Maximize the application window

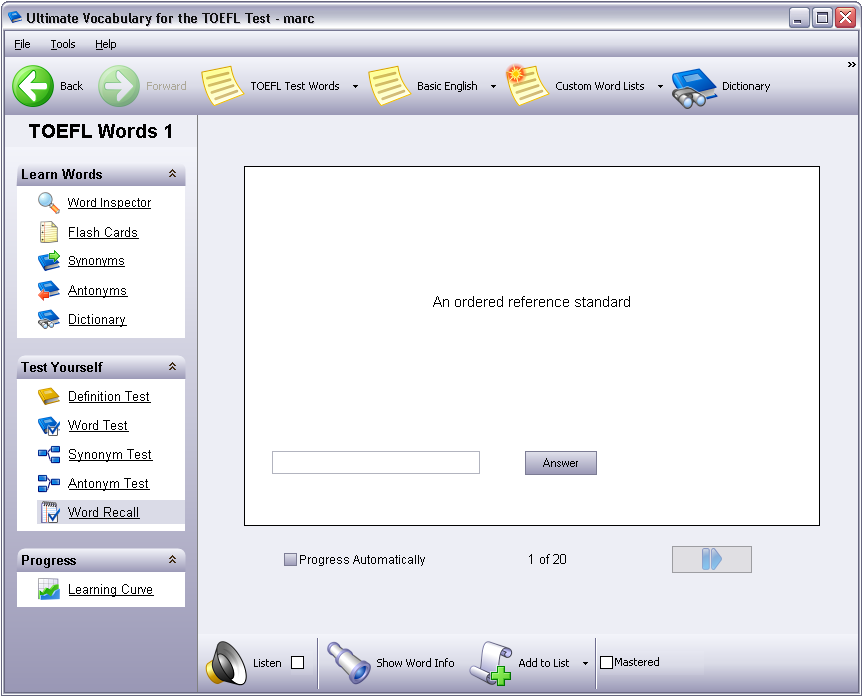(x=822, y=18)
